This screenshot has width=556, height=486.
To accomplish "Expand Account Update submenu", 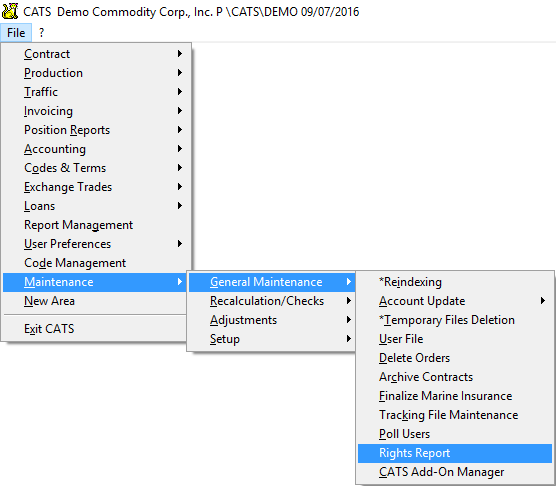I will point(455,301).
